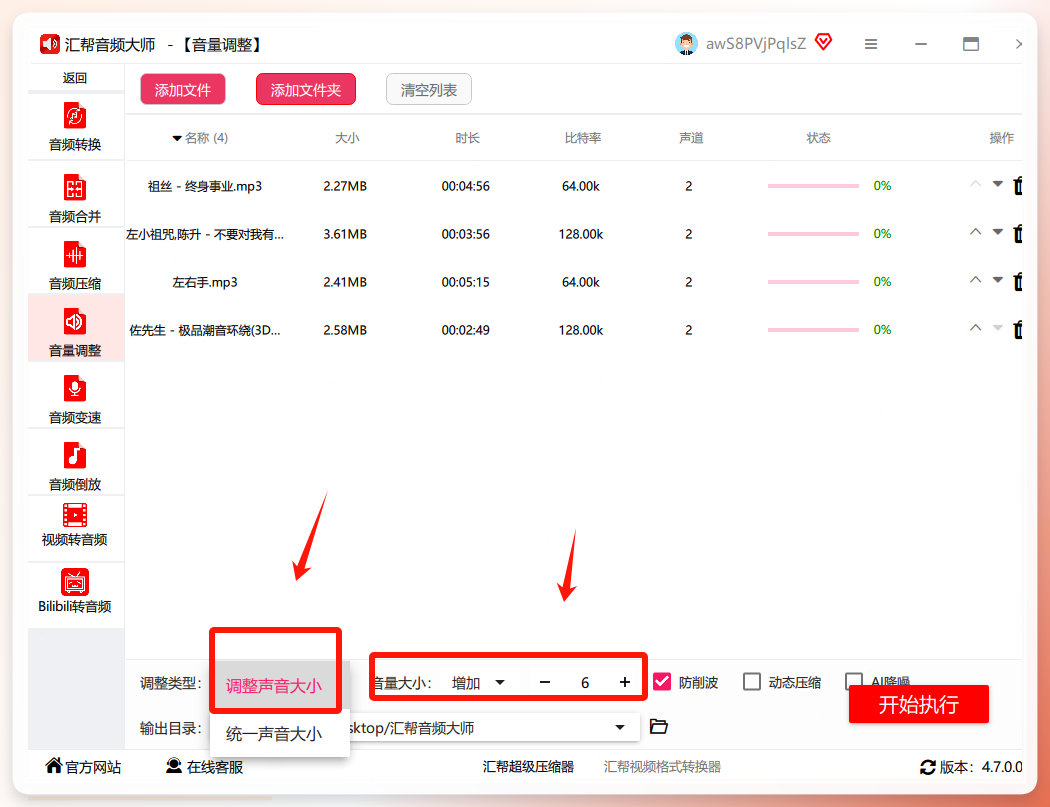Image resolution: width=1050 pixels, height=807 pixels.
Task: Click the 时长 column header
Action: tap(467, 138)
